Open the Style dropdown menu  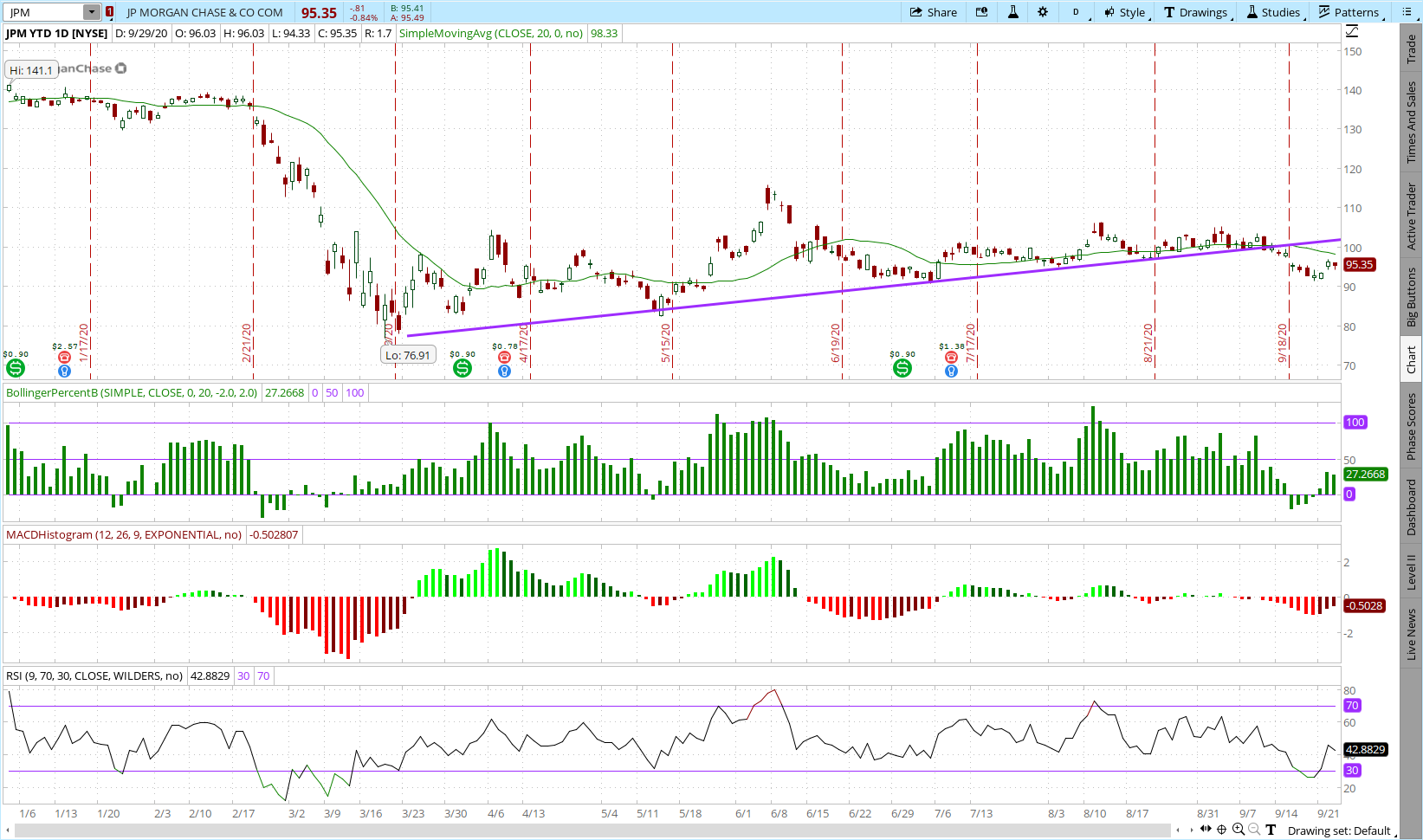coord(1125,12)
